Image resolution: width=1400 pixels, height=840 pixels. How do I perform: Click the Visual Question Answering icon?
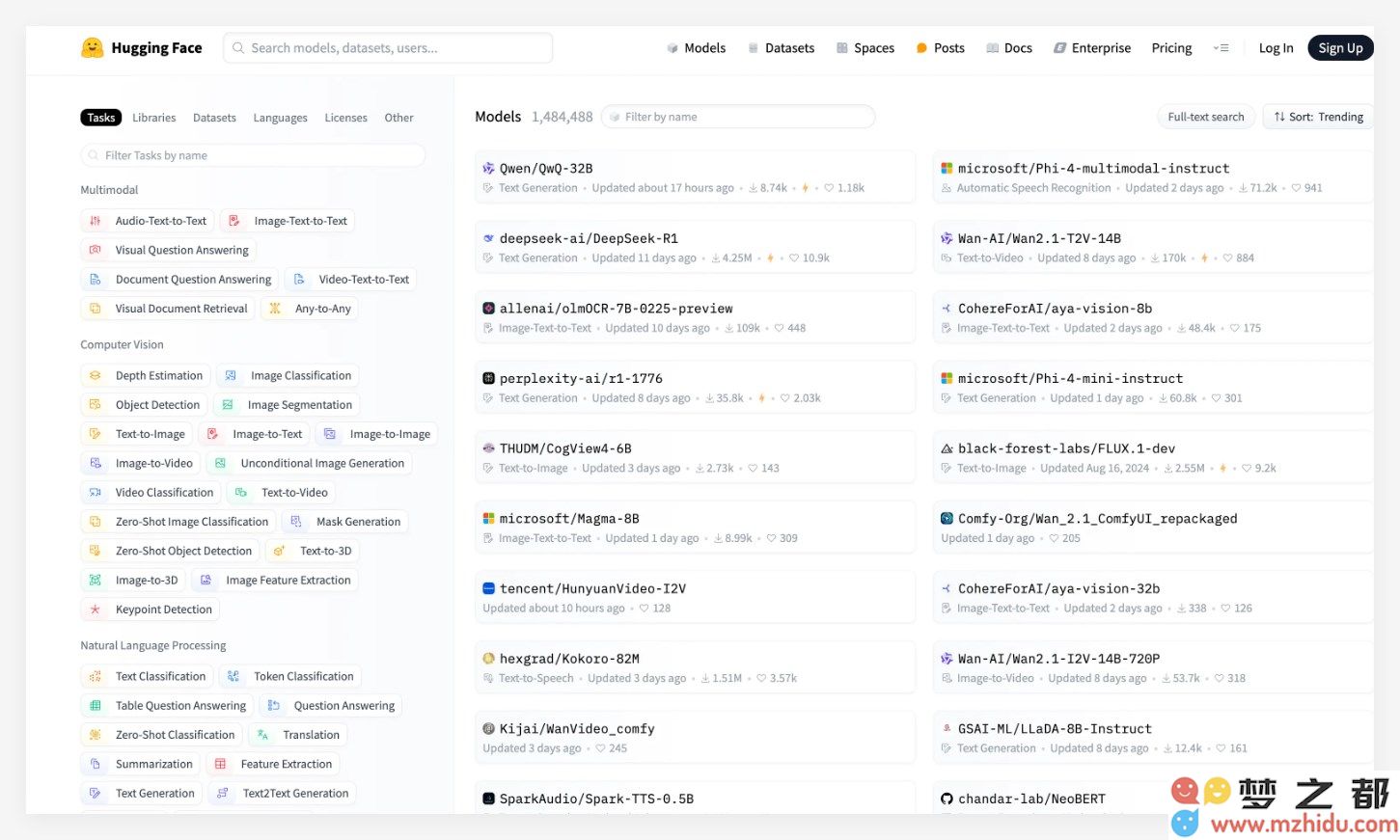tap(95, 250)
